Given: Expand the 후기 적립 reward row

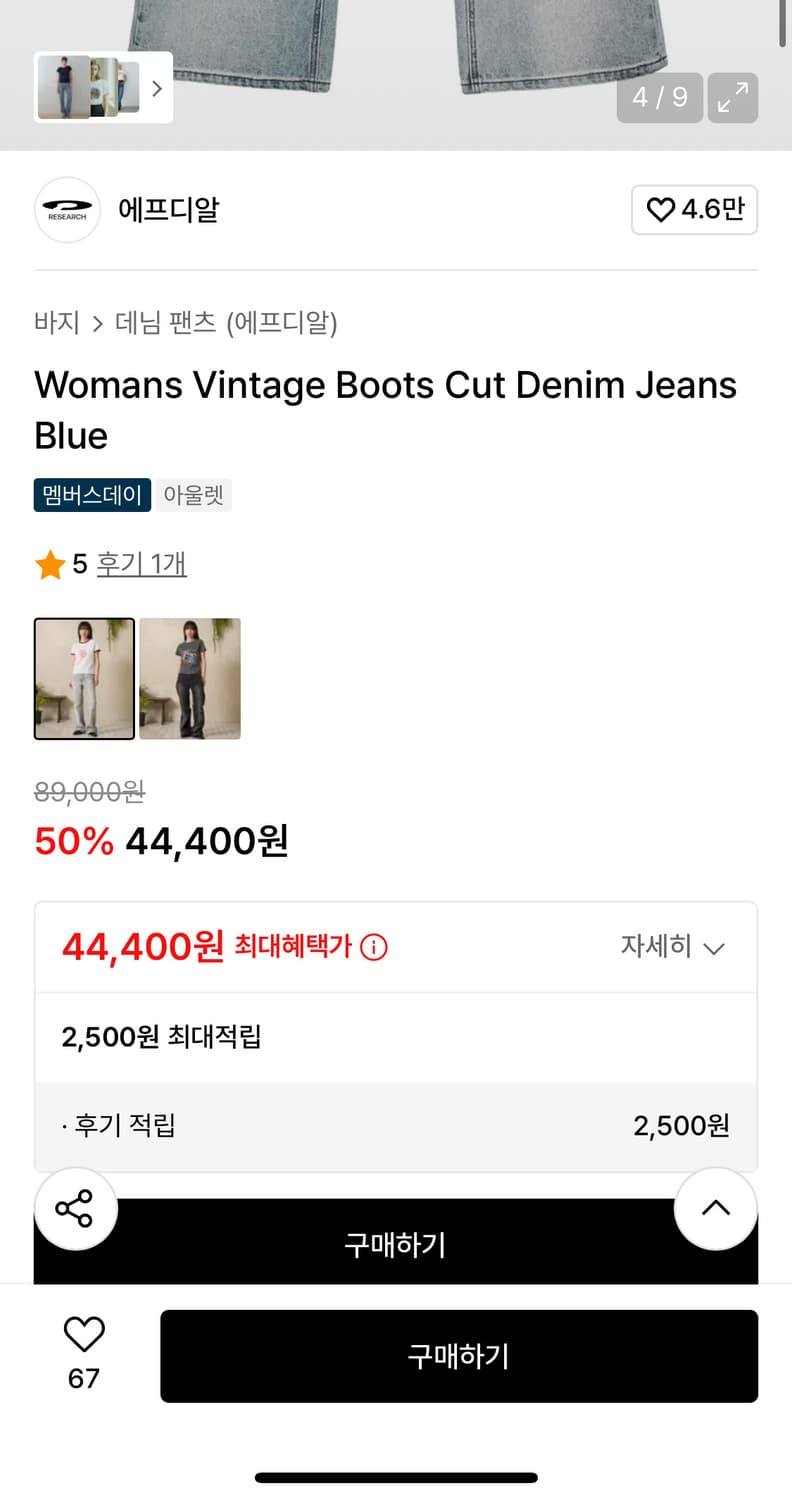Looking at the screenshot, I should pos(395,1125).
